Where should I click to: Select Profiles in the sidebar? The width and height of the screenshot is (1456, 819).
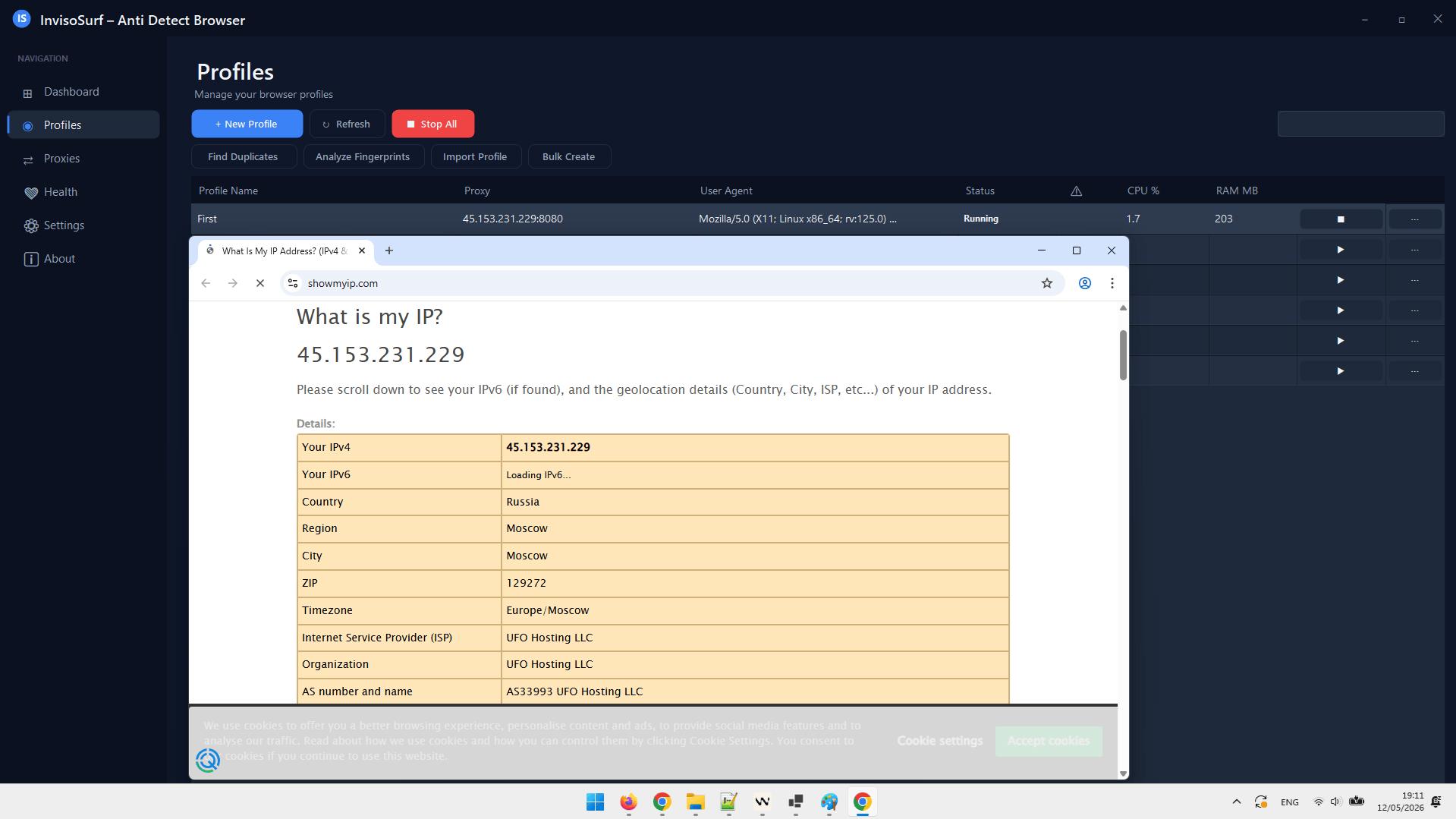83,125
